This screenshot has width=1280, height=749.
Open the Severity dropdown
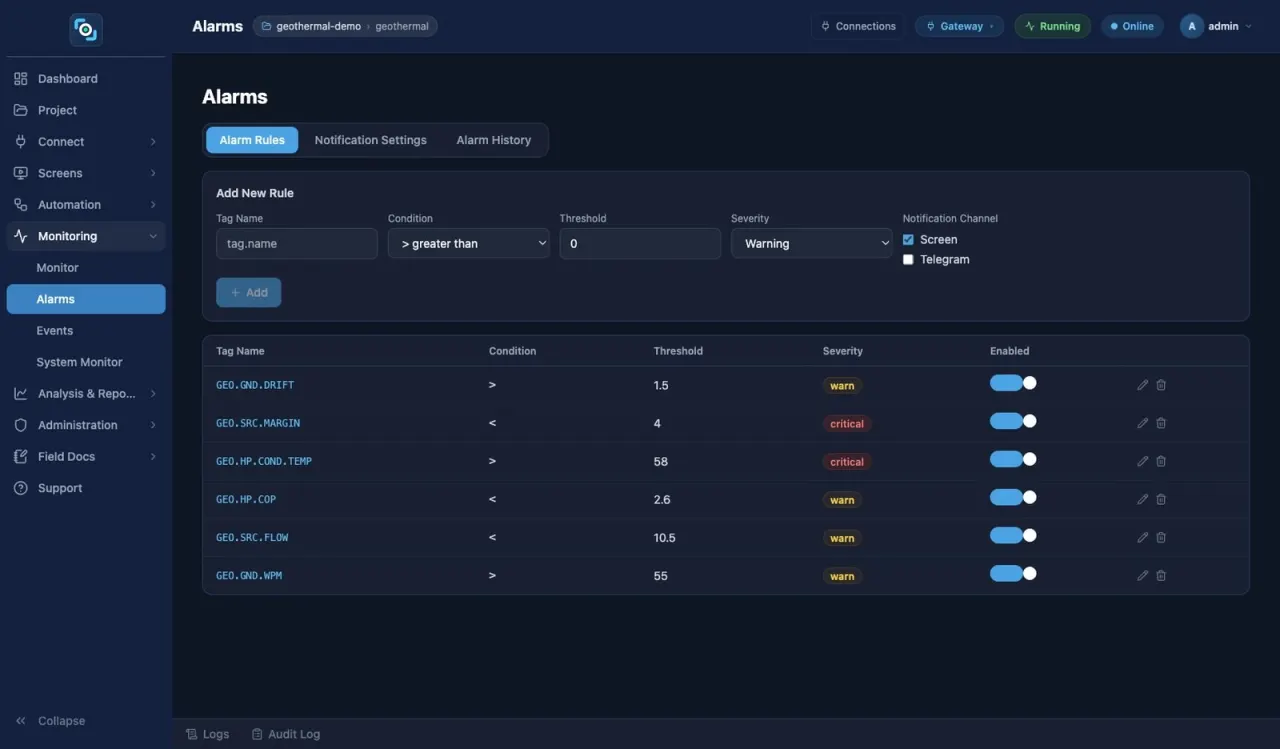(x=812, y=243)
